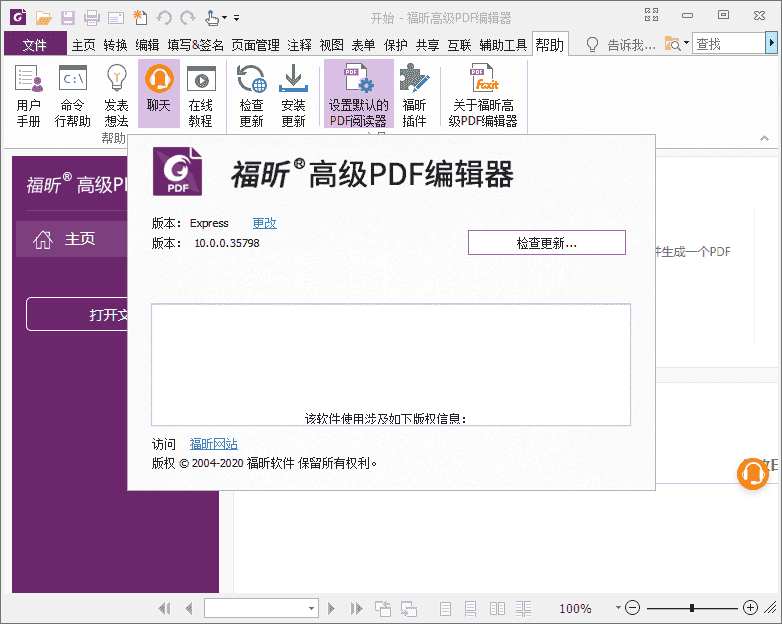Click the Foxit app logo top-left
This screenshot has width=782, height=624.
click(18, 17)
